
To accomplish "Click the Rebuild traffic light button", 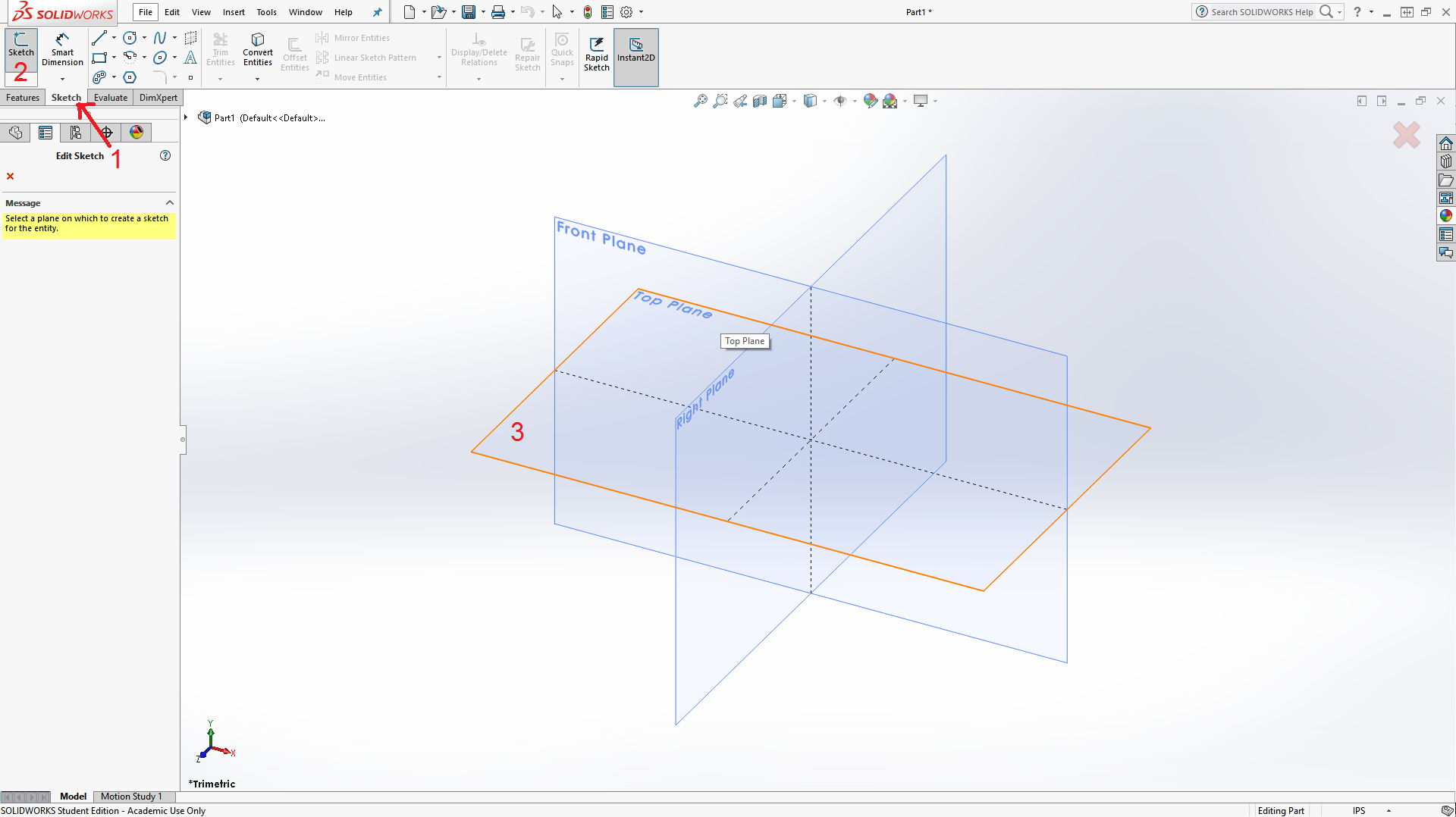I will (588, 12).
